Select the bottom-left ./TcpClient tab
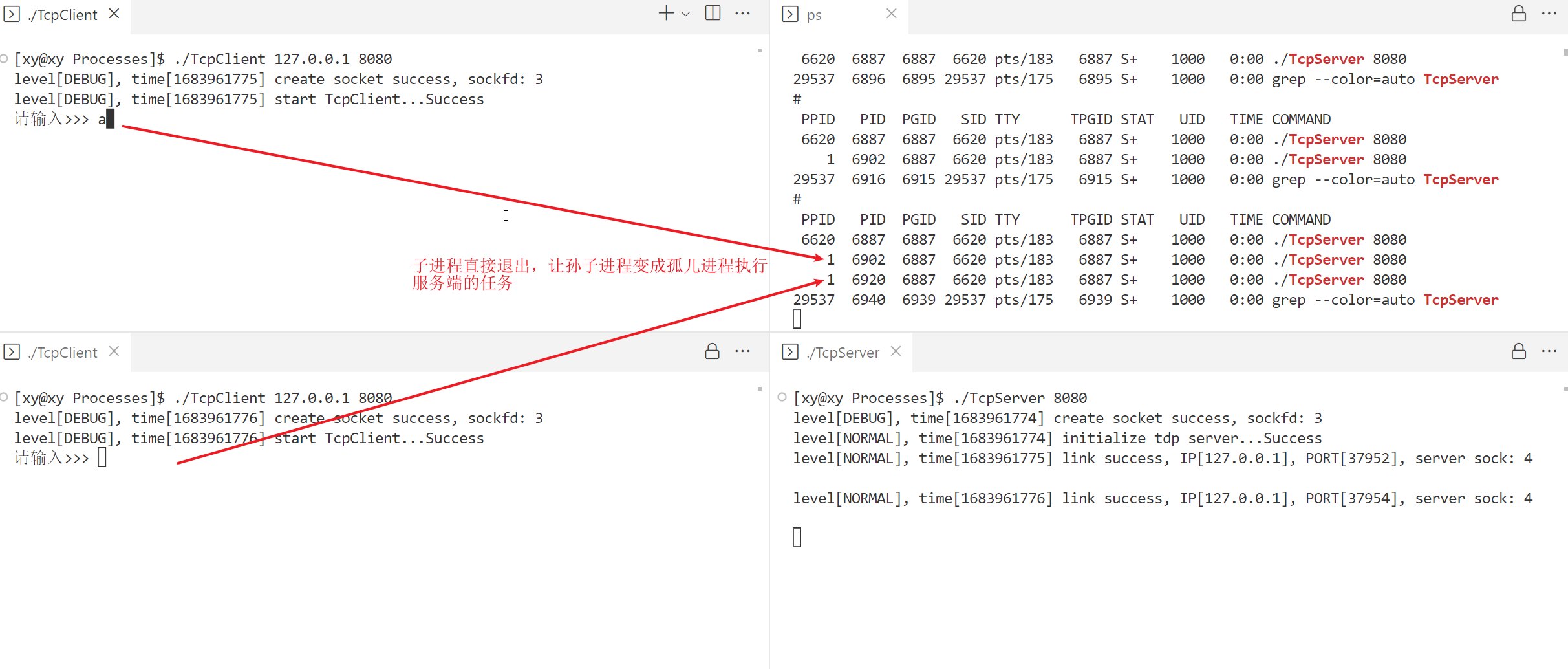 [x=62, y=353]
